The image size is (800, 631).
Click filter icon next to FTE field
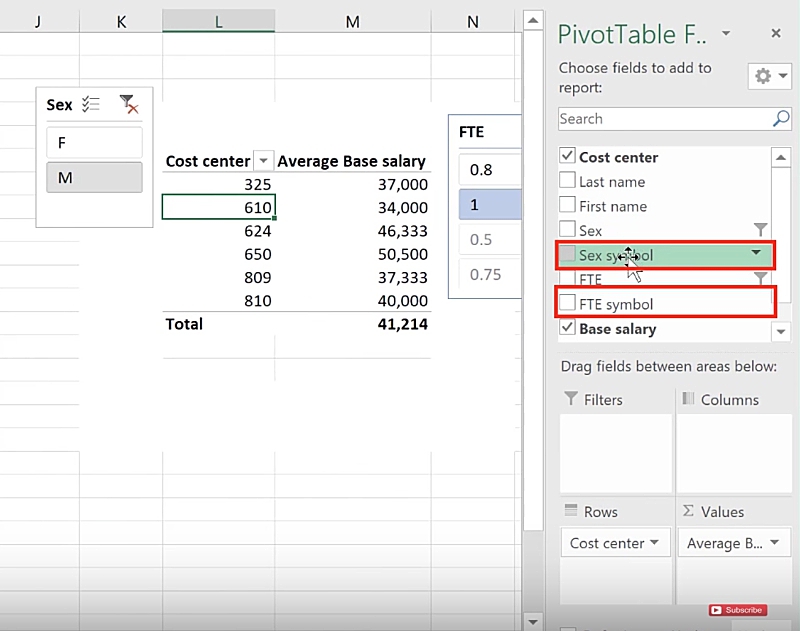[760, 279]
